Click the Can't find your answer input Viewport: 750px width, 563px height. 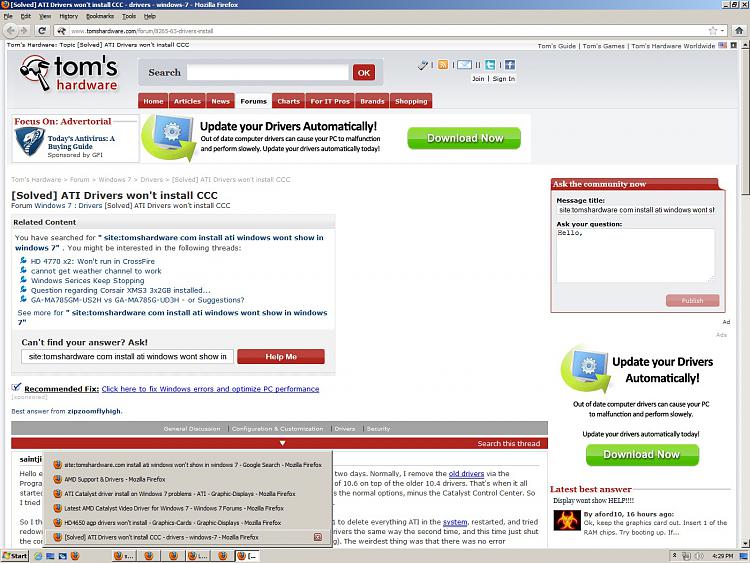127,356
